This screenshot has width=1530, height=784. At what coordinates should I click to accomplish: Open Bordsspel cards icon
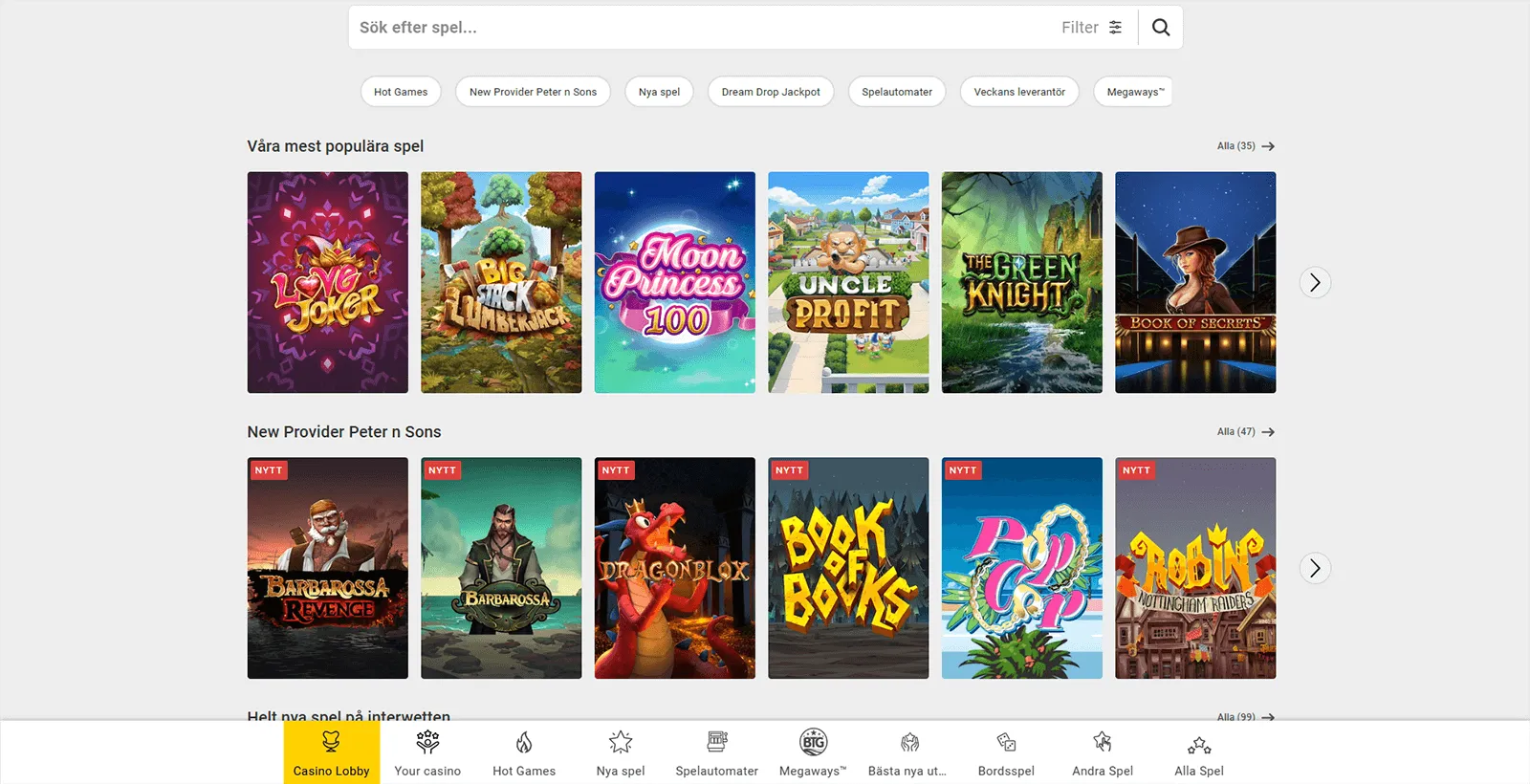point(1006,742)
